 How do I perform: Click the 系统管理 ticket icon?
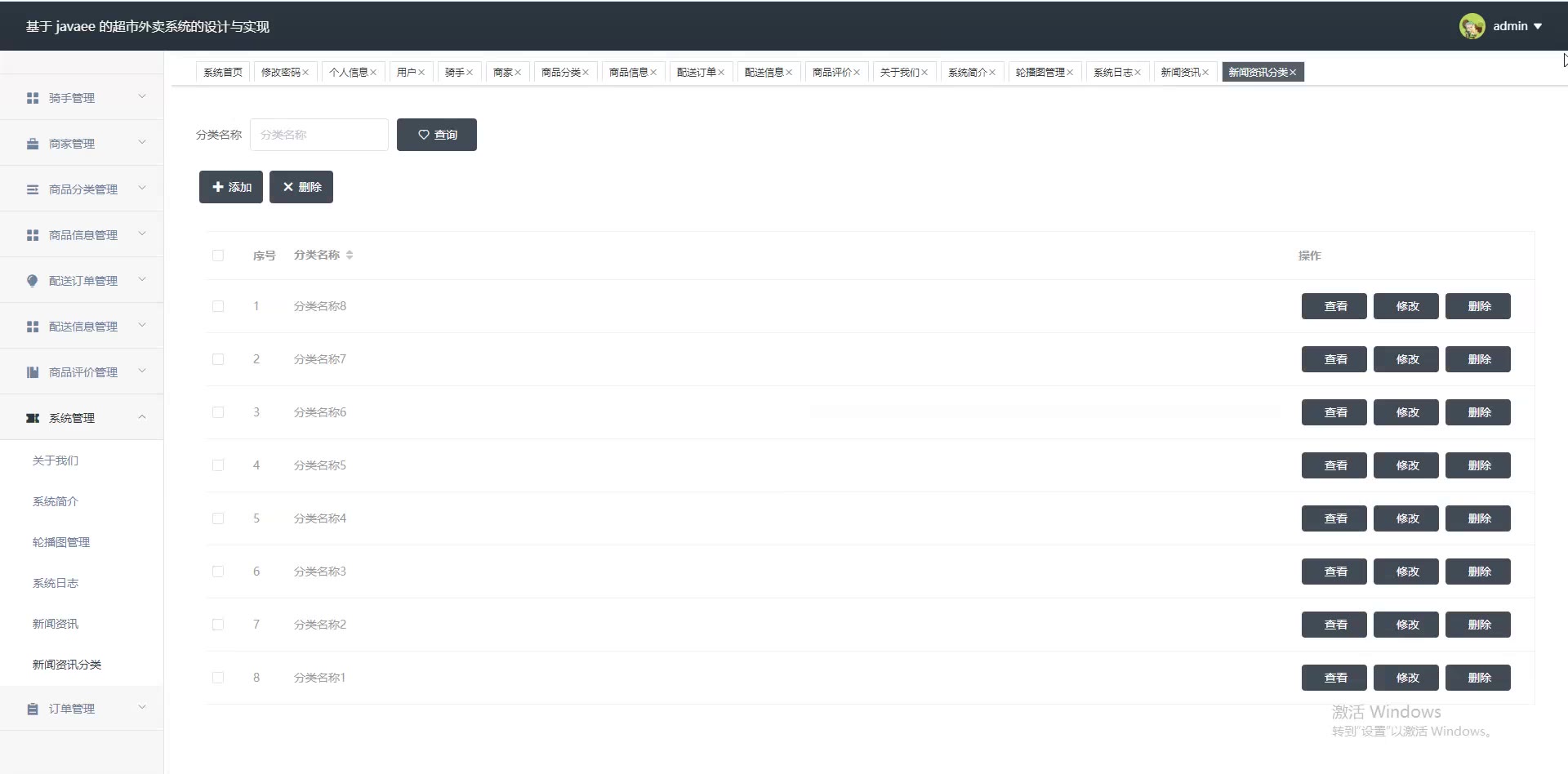coord(33,418)
